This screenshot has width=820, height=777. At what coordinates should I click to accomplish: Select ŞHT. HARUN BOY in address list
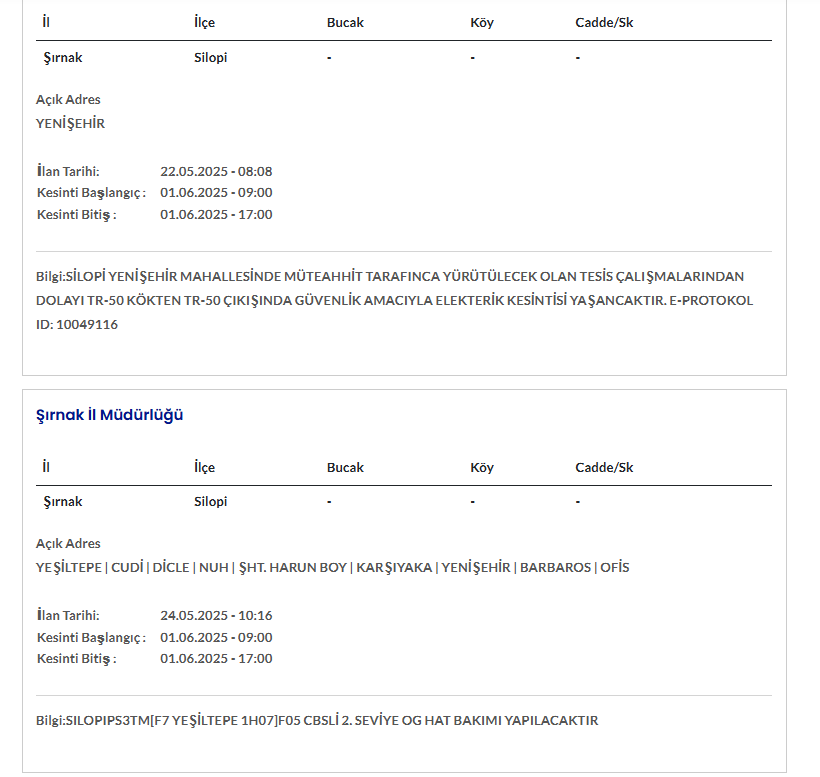(293, 568)
